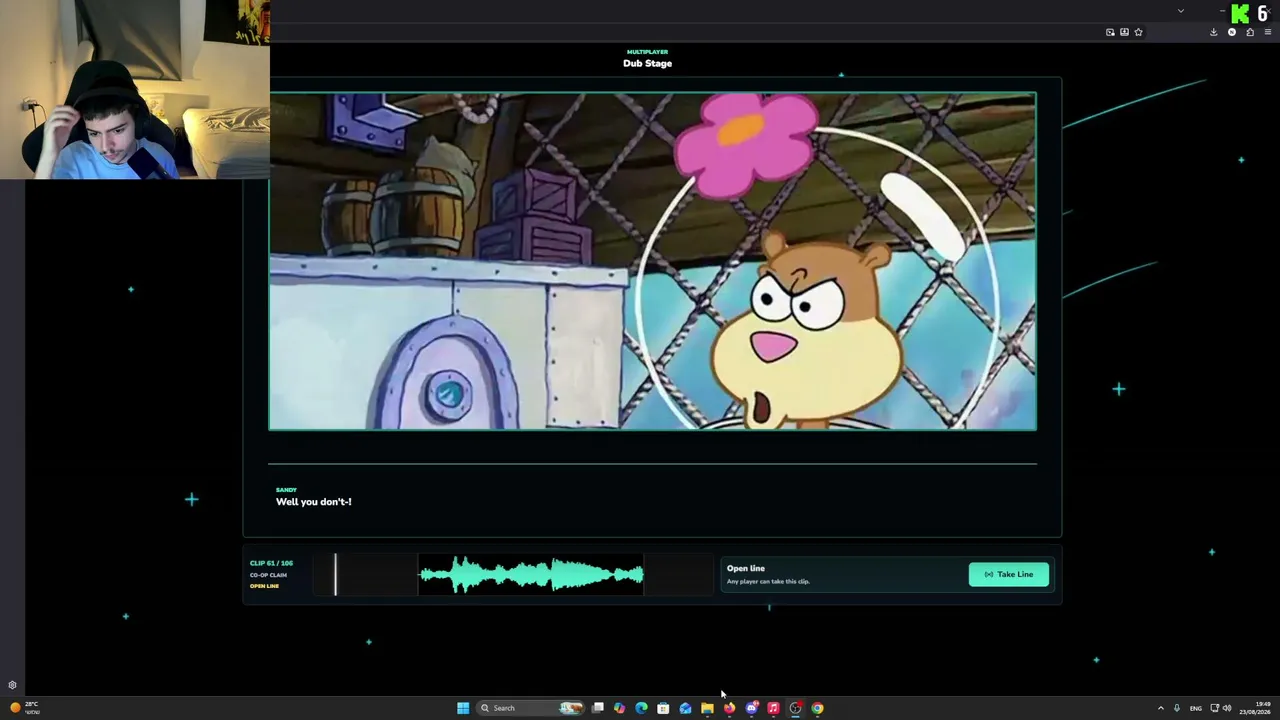
Task: Open the ENG language switcher
Action: (1196, 708)
